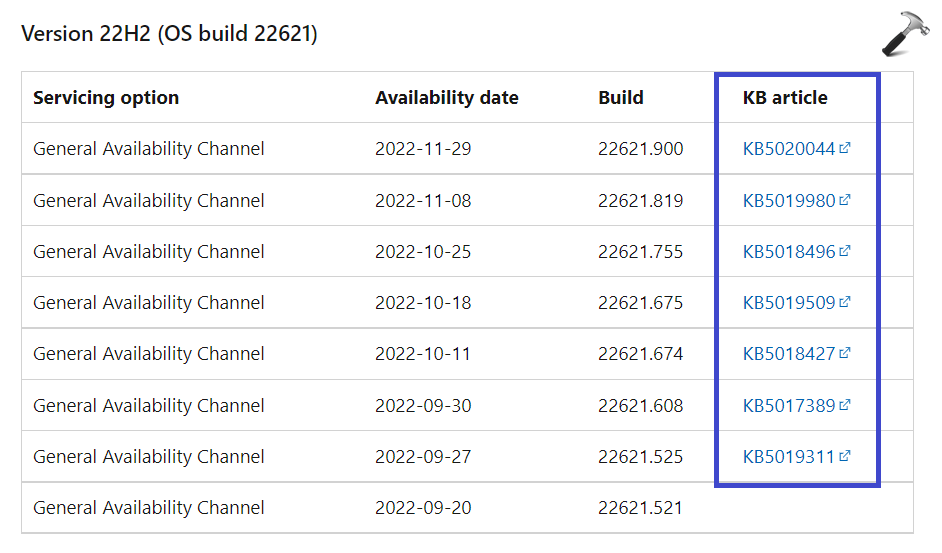942x553 pixels.
Task: Click the hammer logo icon
Action: coord(905,33)
